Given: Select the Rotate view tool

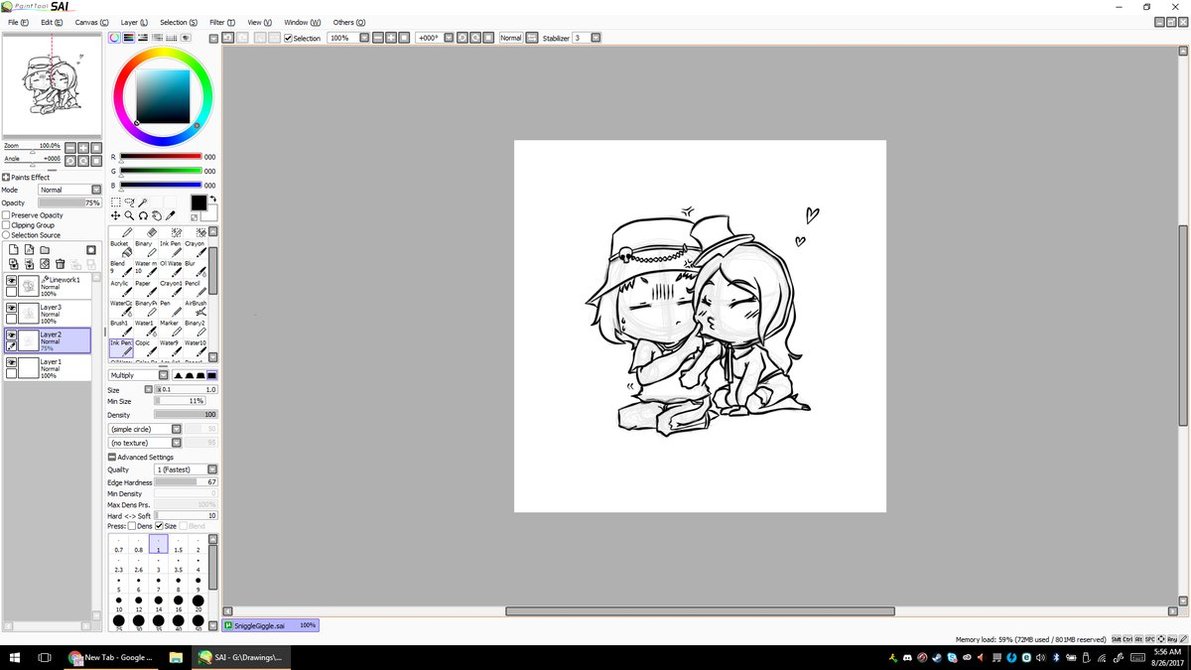Looking at the screenshot, I should coord(143,216).
